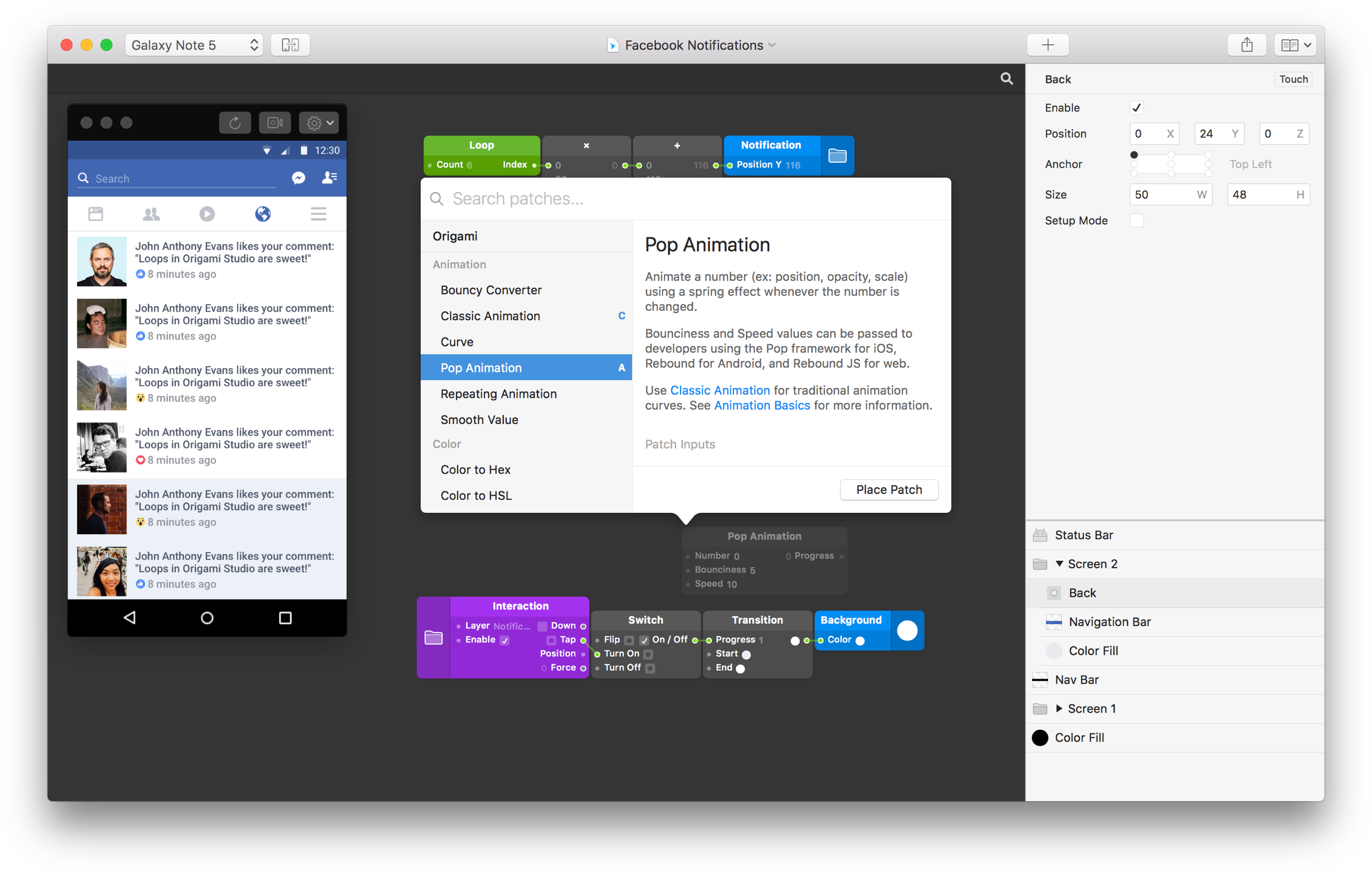Select Curve in patch list

pos(526,342)
